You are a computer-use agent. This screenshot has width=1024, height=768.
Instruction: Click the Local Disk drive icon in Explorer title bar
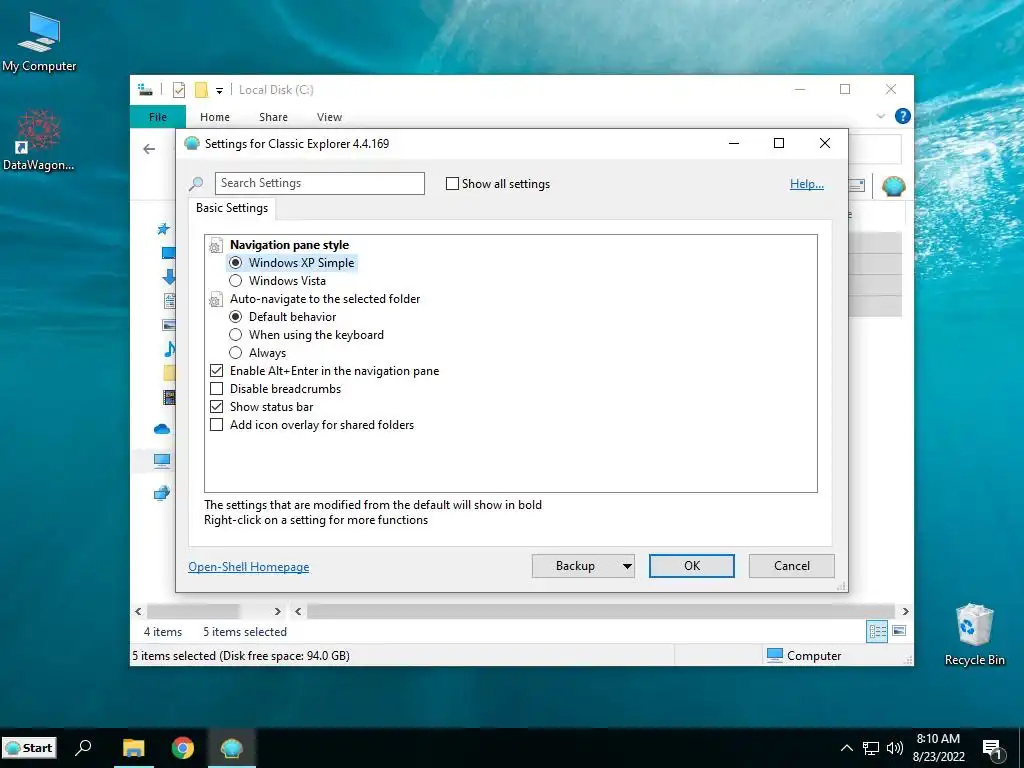click(x=145, y=89)
